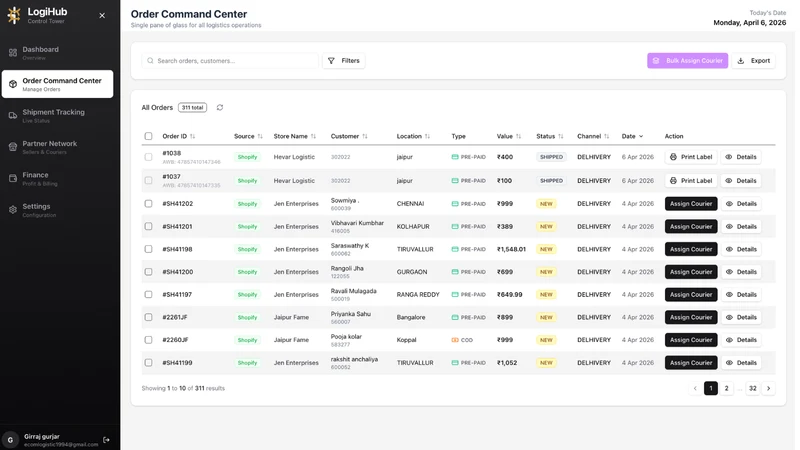The height and width of the screenshot is (450, 800).
Task: Open Details for order #SH41197
Action: pyautogui.click(x=741, y=294)
